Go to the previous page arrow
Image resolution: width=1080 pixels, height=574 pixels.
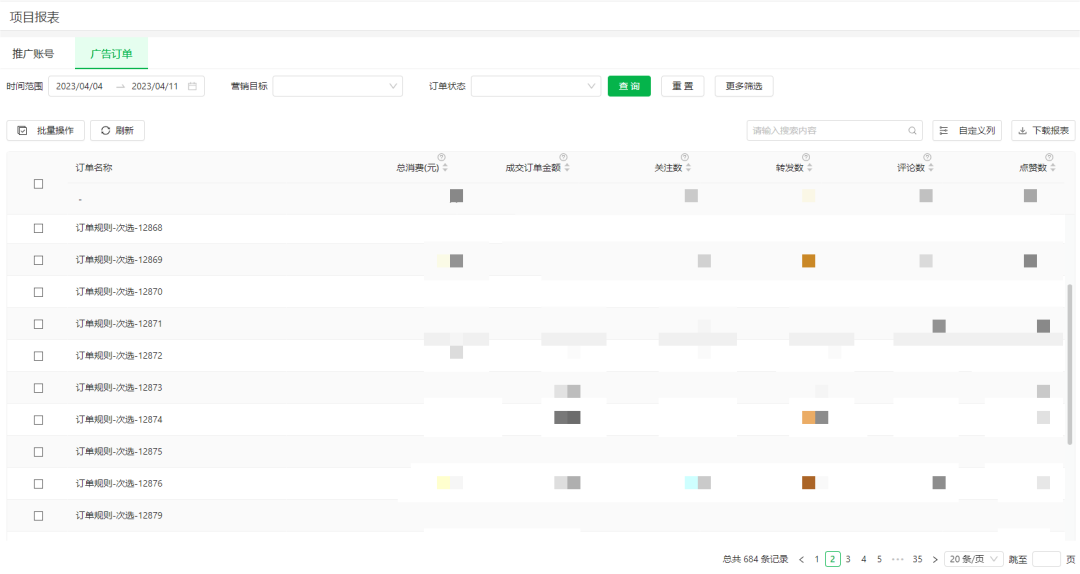[801, 560]
